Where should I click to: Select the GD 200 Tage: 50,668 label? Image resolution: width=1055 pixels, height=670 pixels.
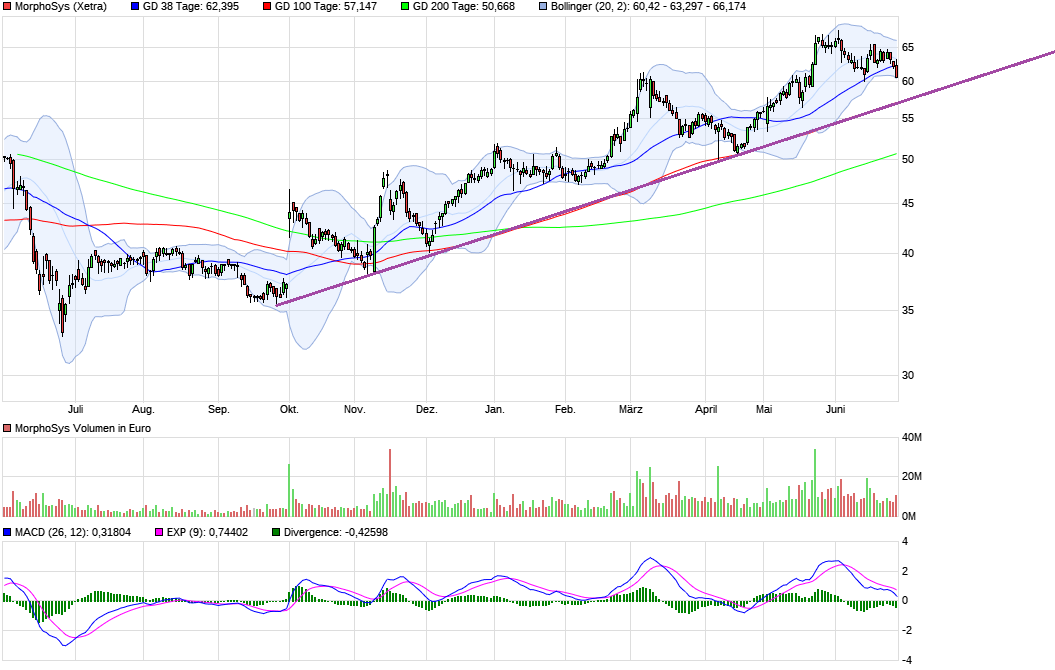pos(464,7)
